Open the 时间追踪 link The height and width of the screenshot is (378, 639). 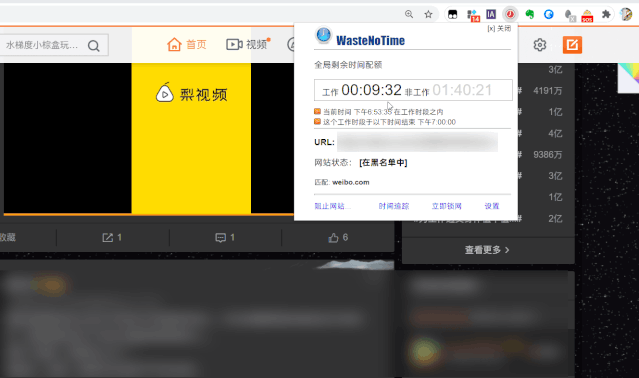394,206
